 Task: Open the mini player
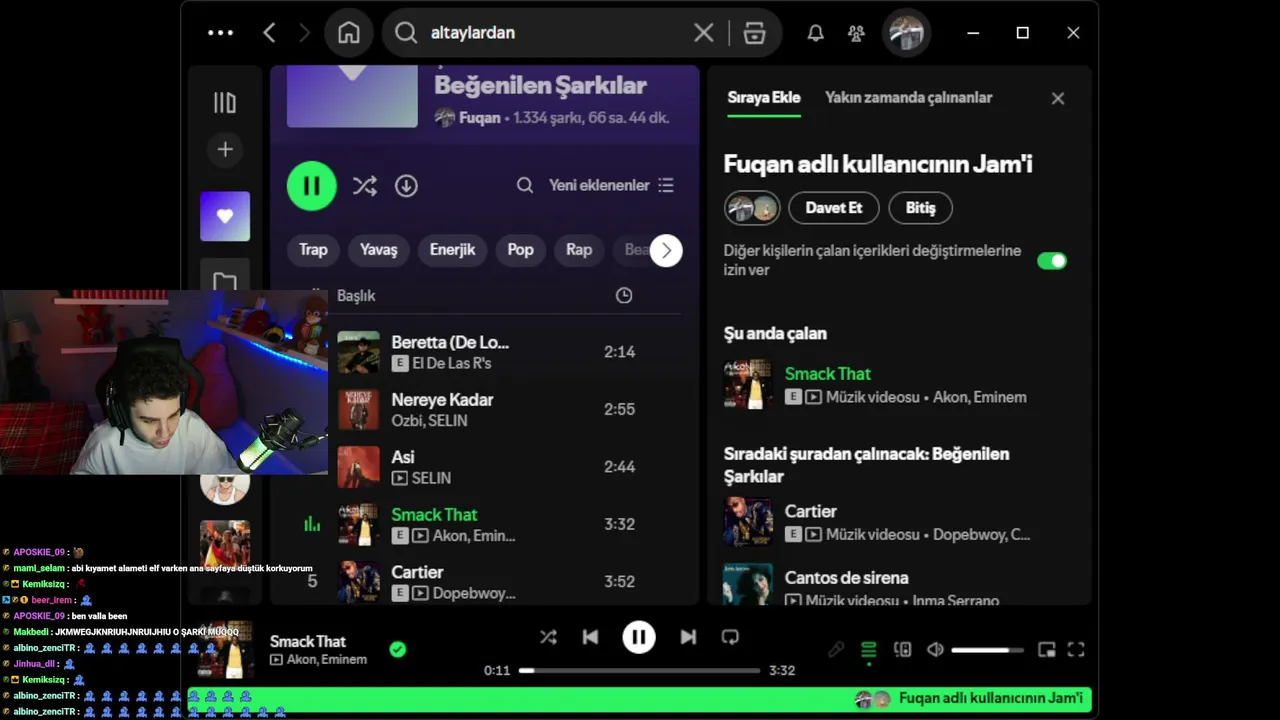[x=1046, y=650]
